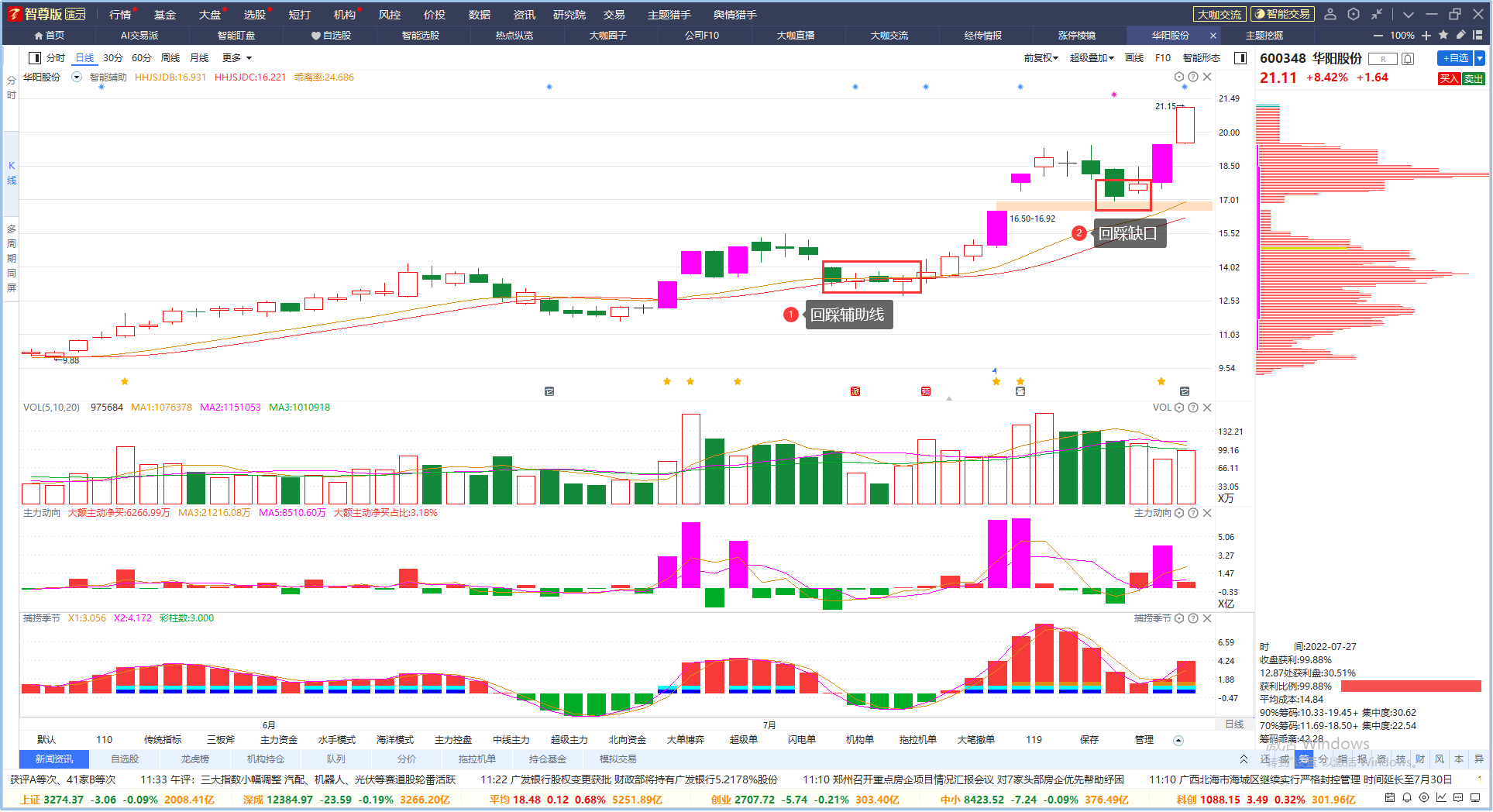Click the pencil edit icon in tab bar
This screenshot has width=1493, height=812.
pos(1460,35)
